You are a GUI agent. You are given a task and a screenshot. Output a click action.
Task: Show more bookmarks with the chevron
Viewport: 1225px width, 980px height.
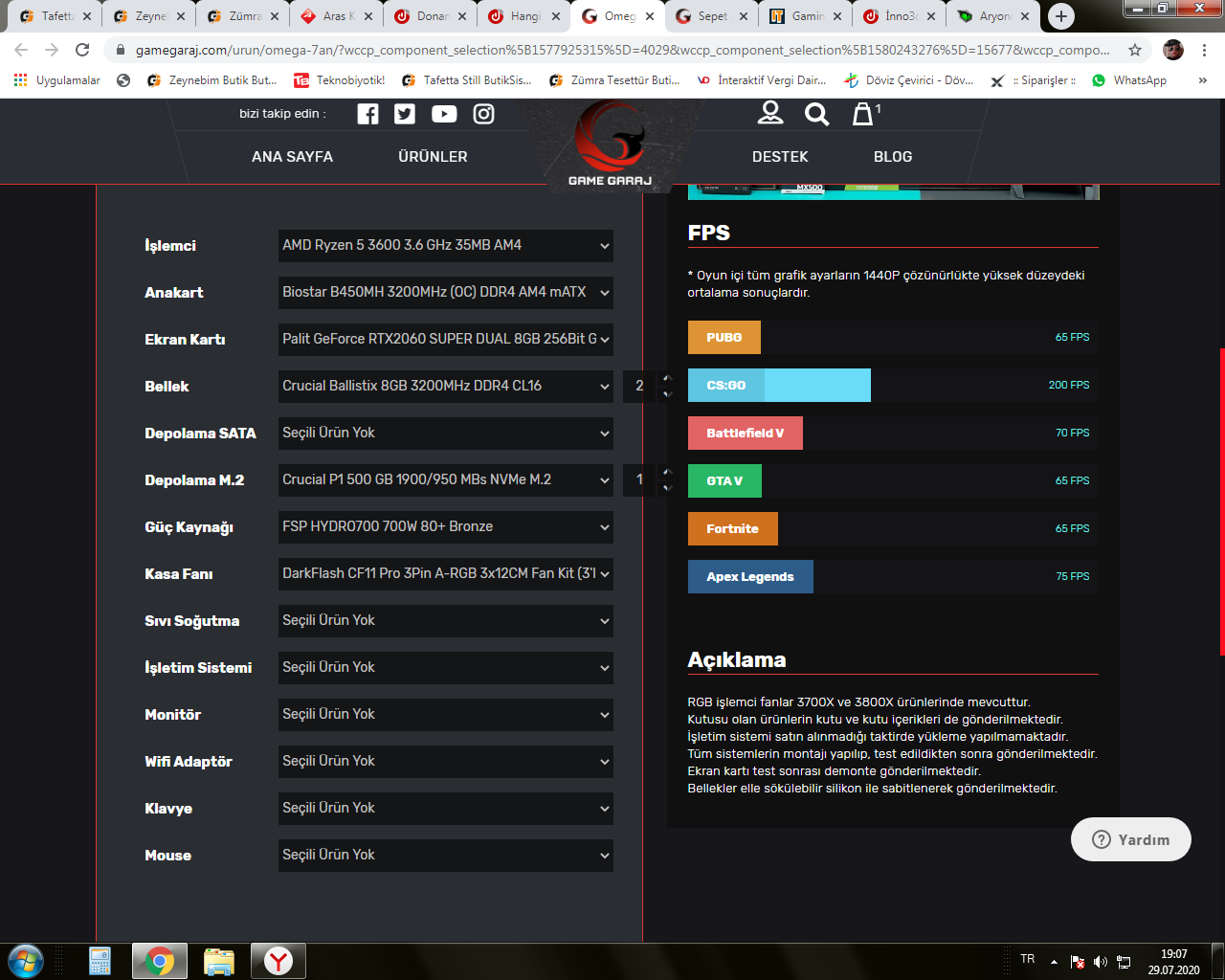[x=1203, y=80]
